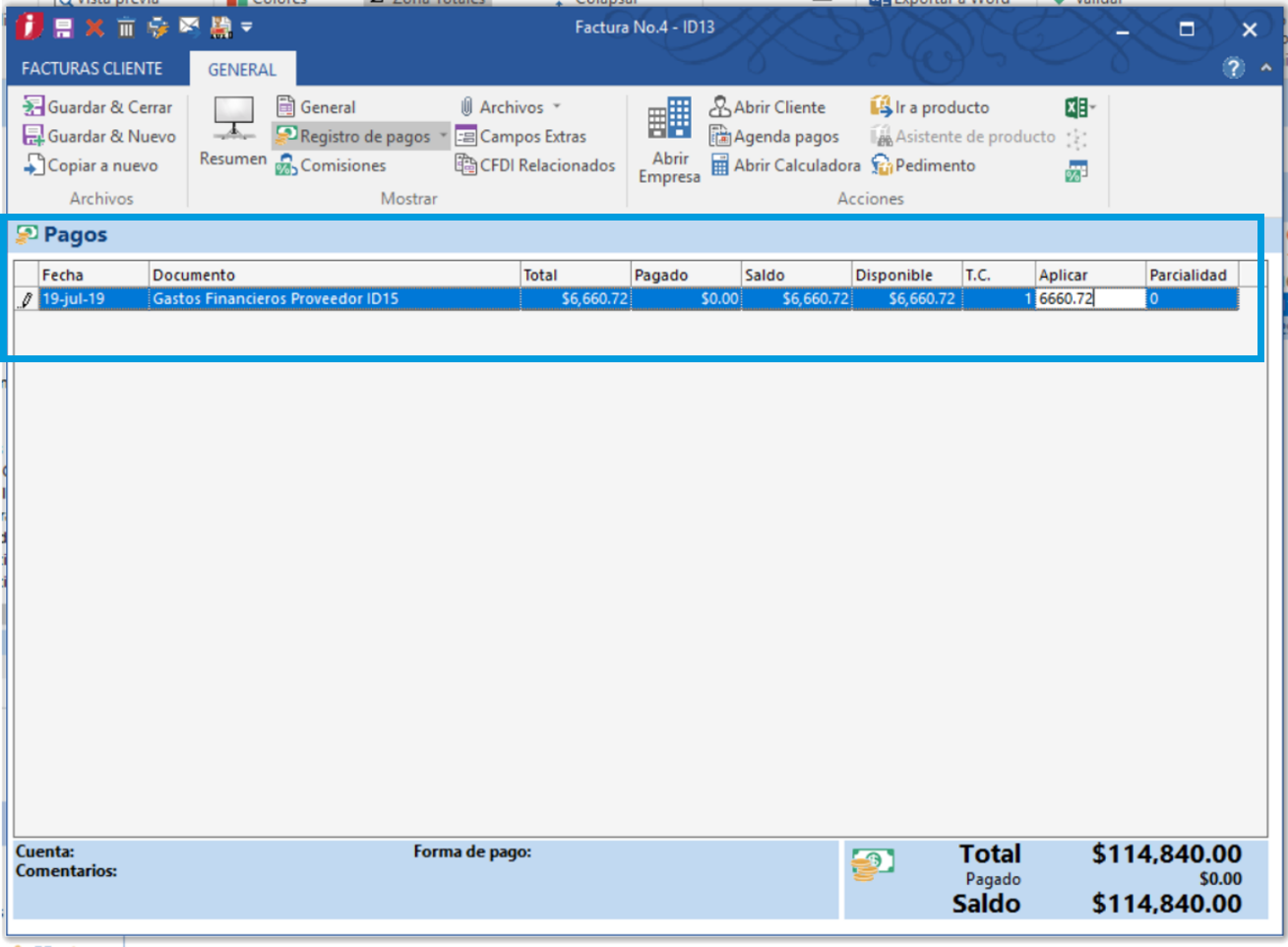Maximize the Factura No.4 window
The image size is (1288, 947).
coord(1187,30)
